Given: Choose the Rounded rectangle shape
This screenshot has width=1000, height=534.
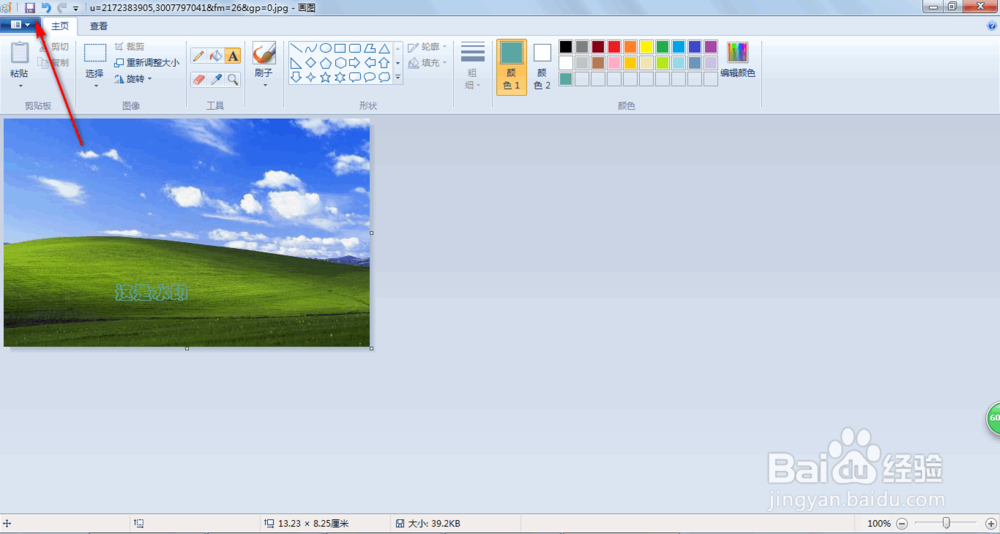Looking at the screenshot, I should tap(355, 48).
